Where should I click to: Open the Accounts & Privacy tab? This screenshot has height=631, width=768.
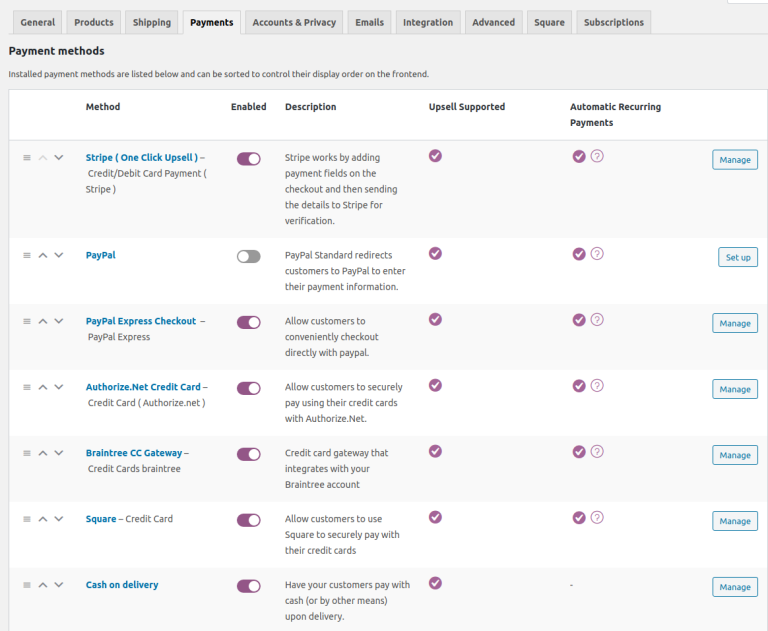[x=294, y=23]
